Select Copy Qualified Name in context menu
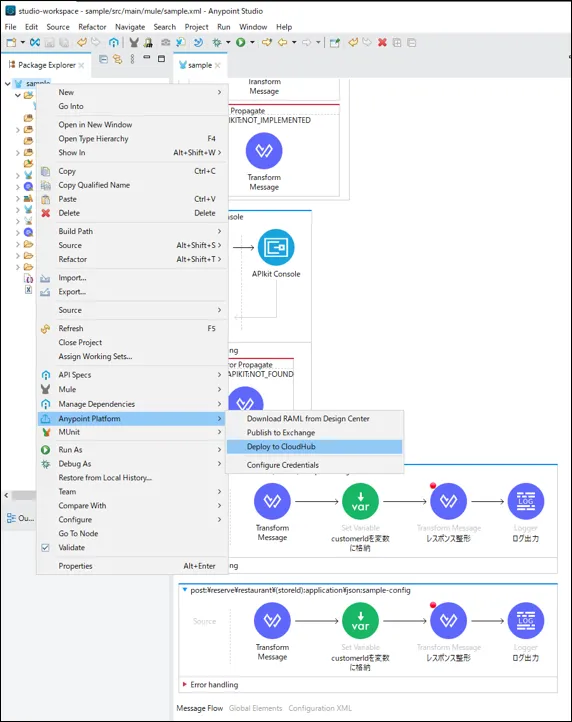This screenshot has width=572, height=722. 133,185
